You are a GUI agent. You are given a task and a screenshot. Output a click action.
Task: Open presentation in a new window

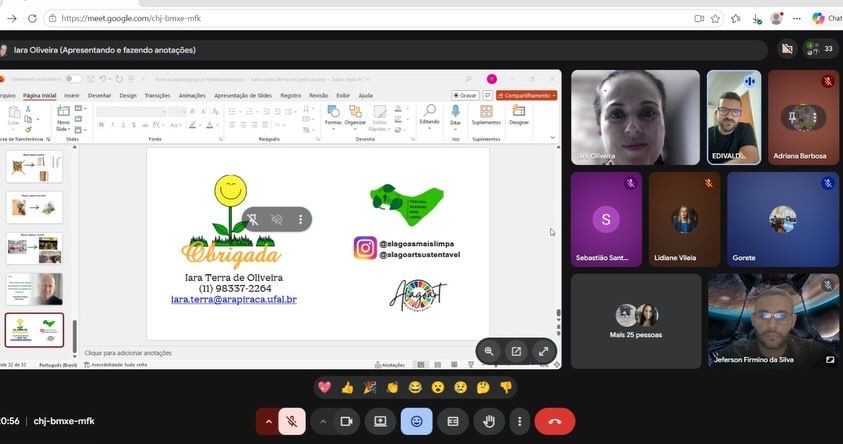tap(516, 351)
